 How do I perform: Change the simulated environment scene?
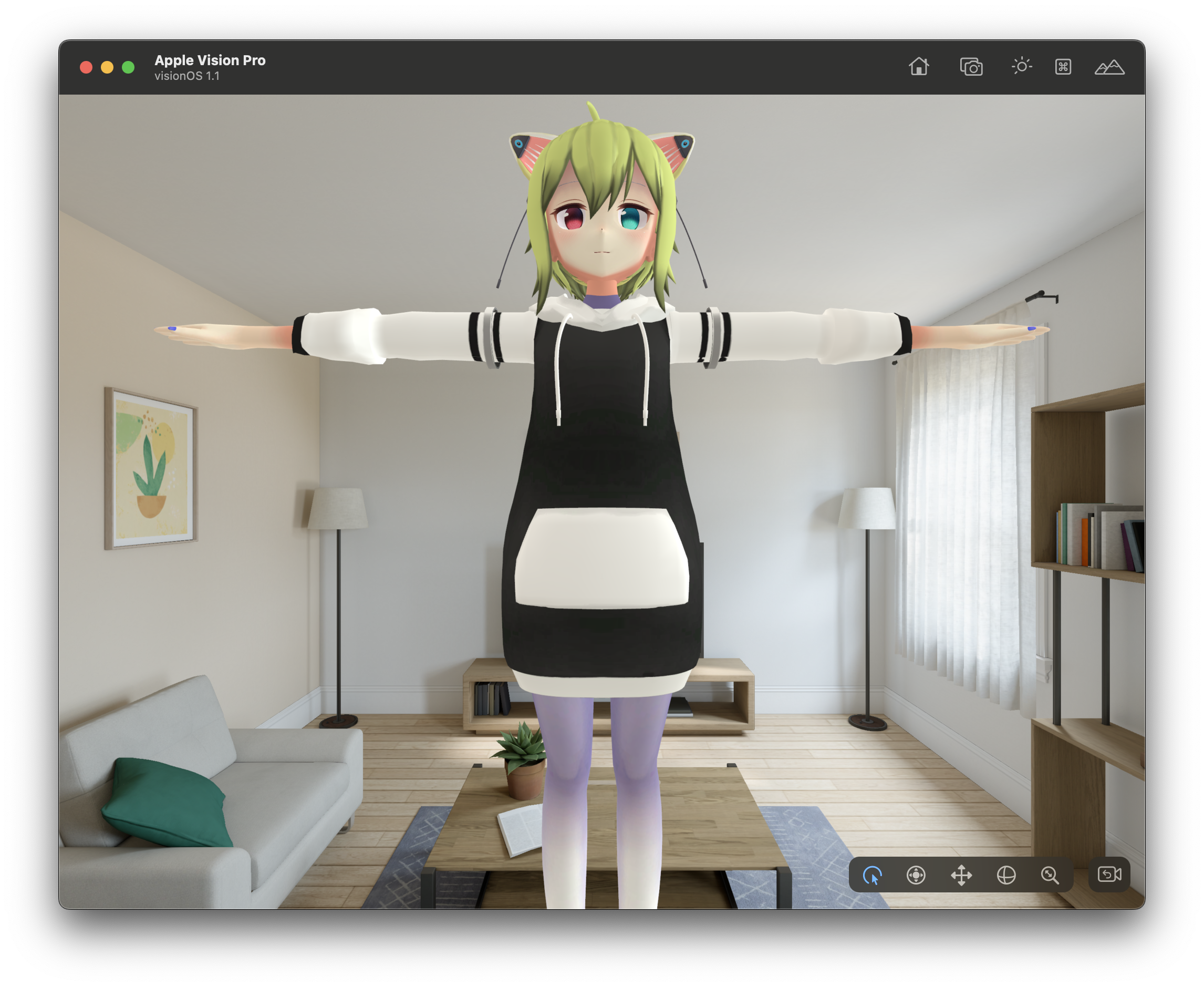1109,67
